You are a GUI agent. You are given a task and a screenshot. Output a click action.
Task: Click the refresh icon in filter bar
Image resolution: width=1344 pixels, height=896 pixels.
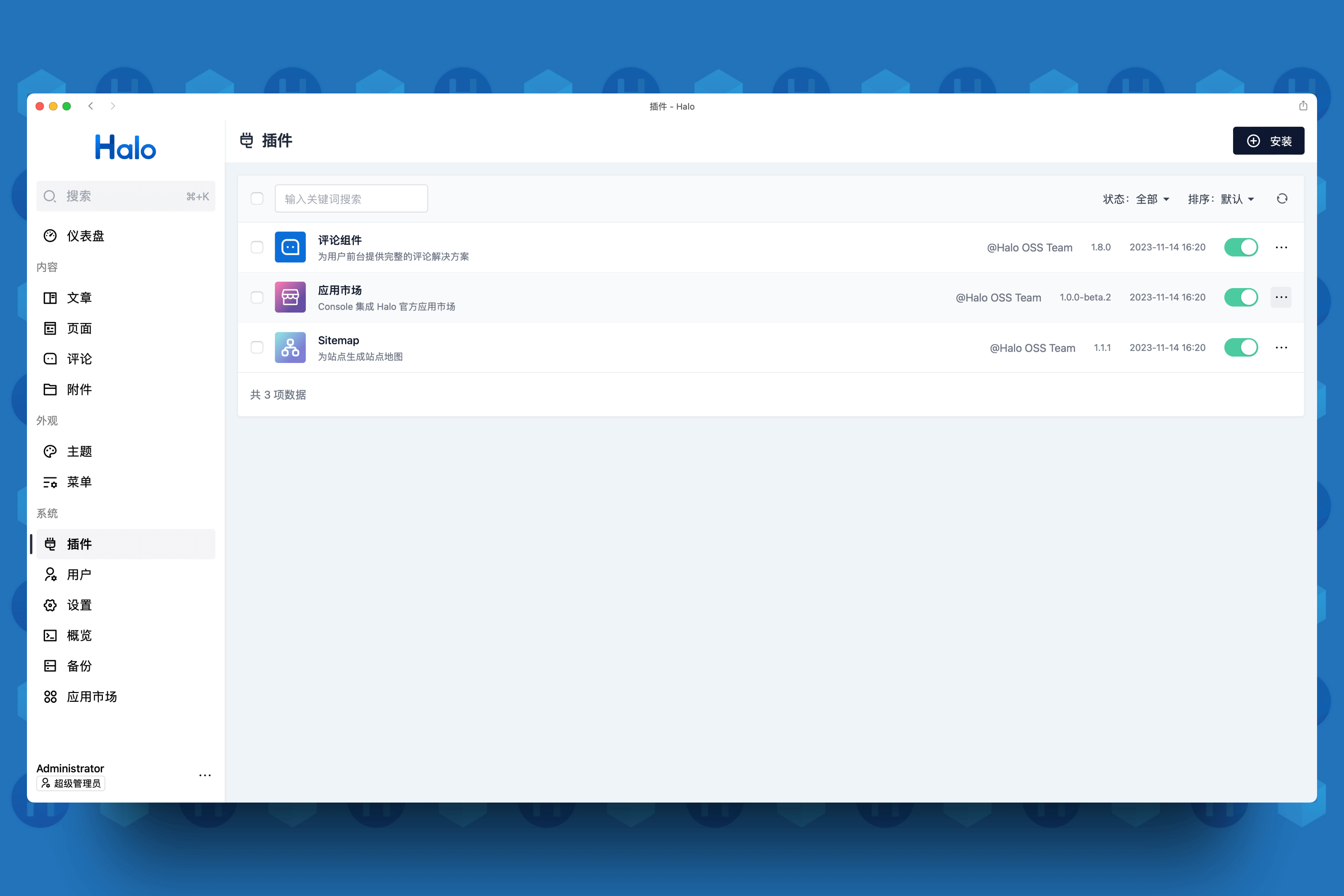[x=1282, y=199]
